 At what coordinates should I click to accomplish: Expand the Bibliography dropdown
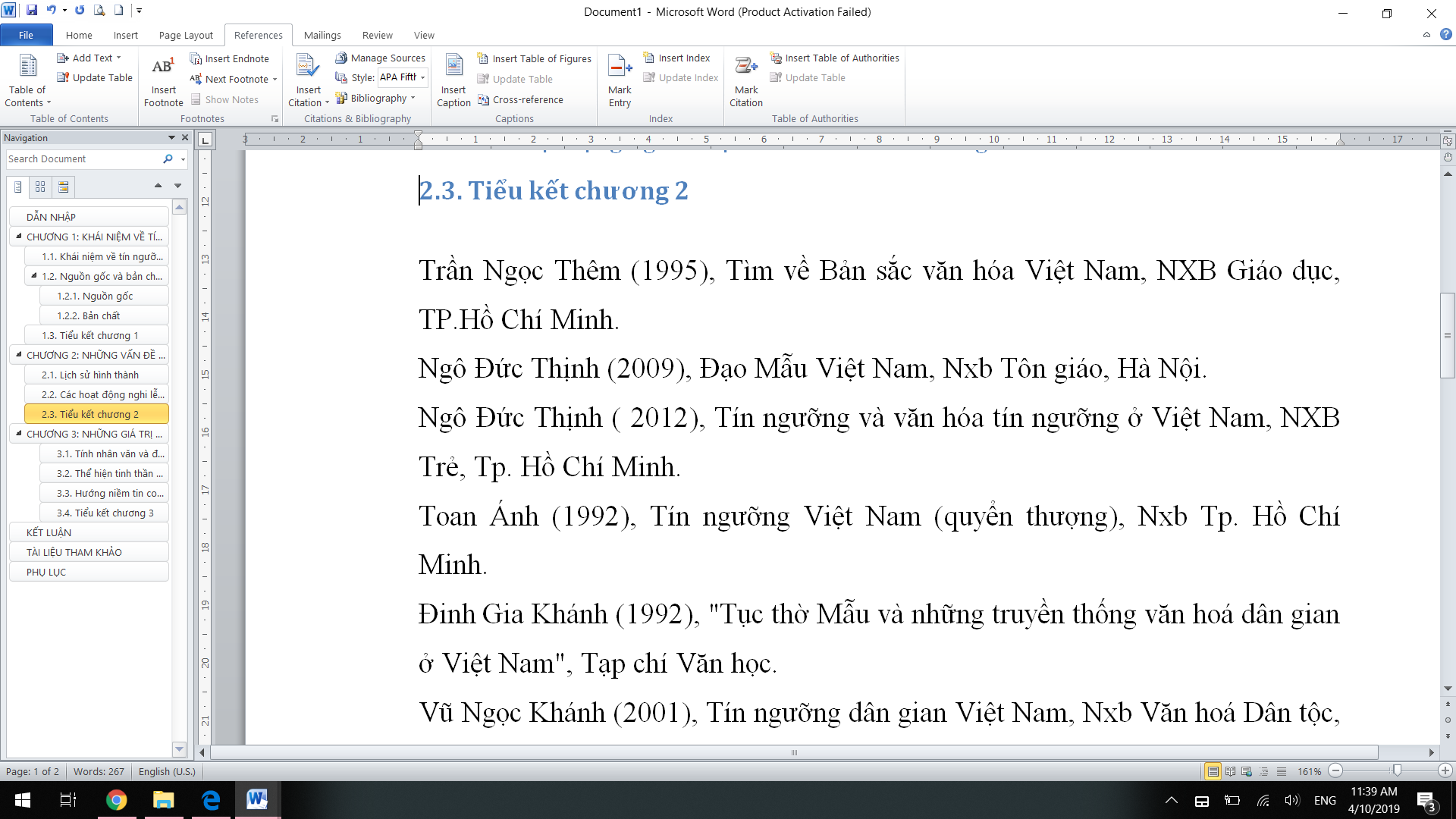413,99
